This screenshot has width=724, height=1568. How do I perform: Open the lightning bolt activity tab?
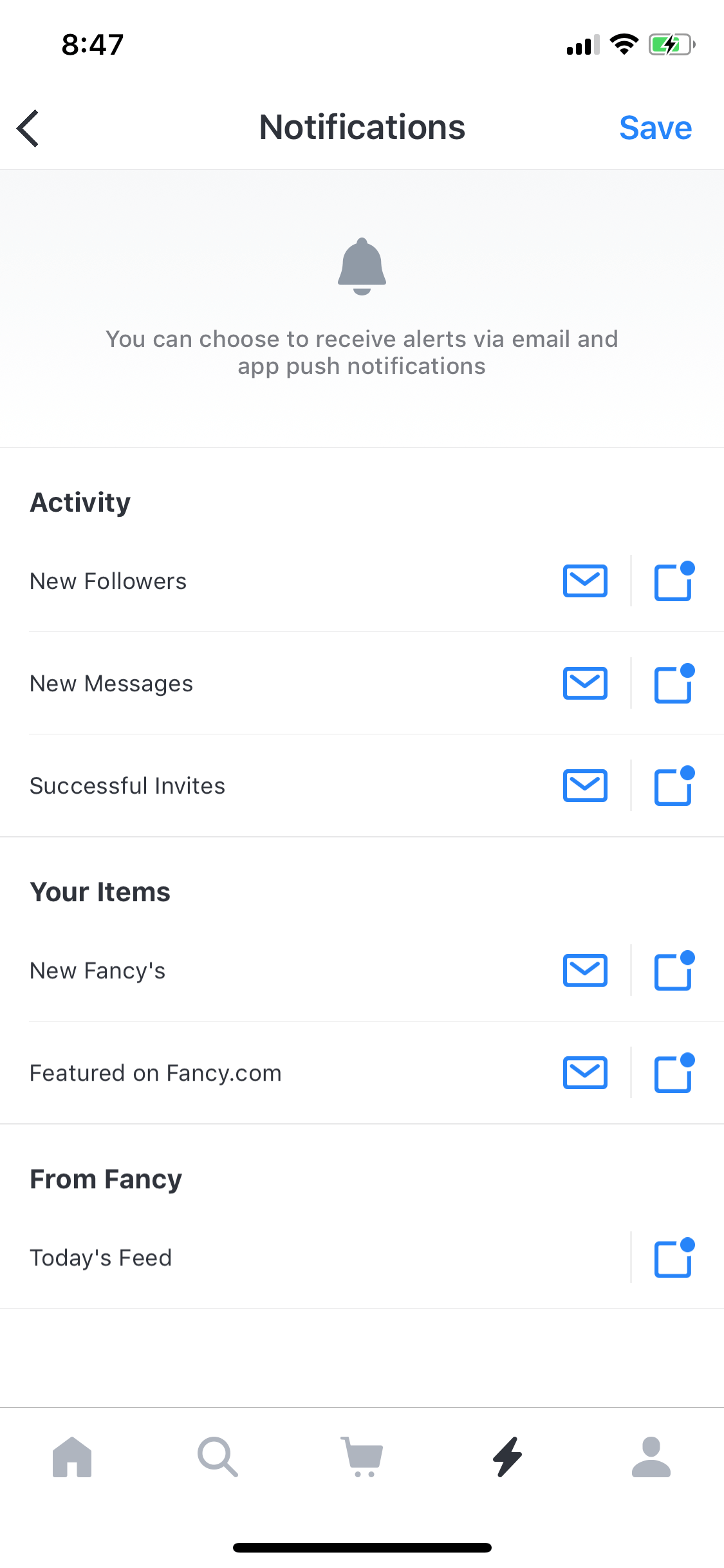[508, 1457]
